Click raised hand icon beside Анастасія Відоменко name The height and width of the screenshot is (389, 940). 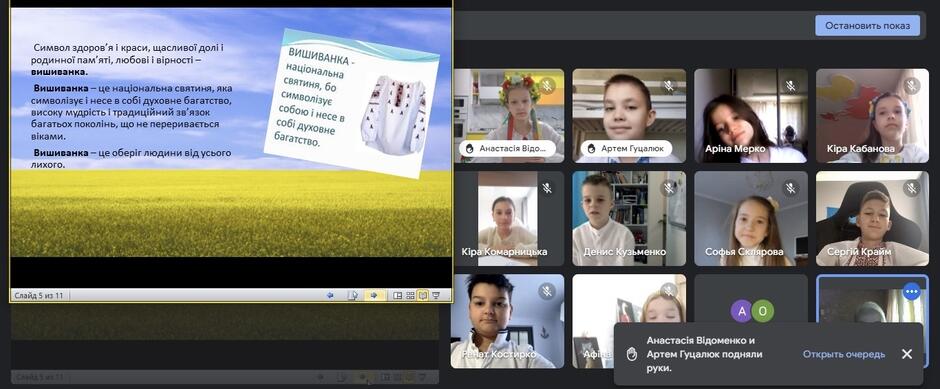pyautogui.click(x=470, y=149)
